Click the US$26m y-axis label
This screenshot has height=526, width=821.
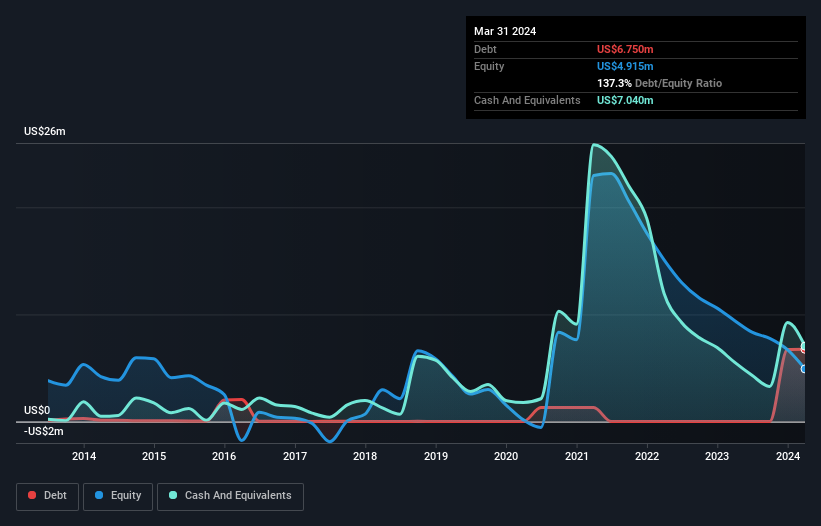point(45,131)
